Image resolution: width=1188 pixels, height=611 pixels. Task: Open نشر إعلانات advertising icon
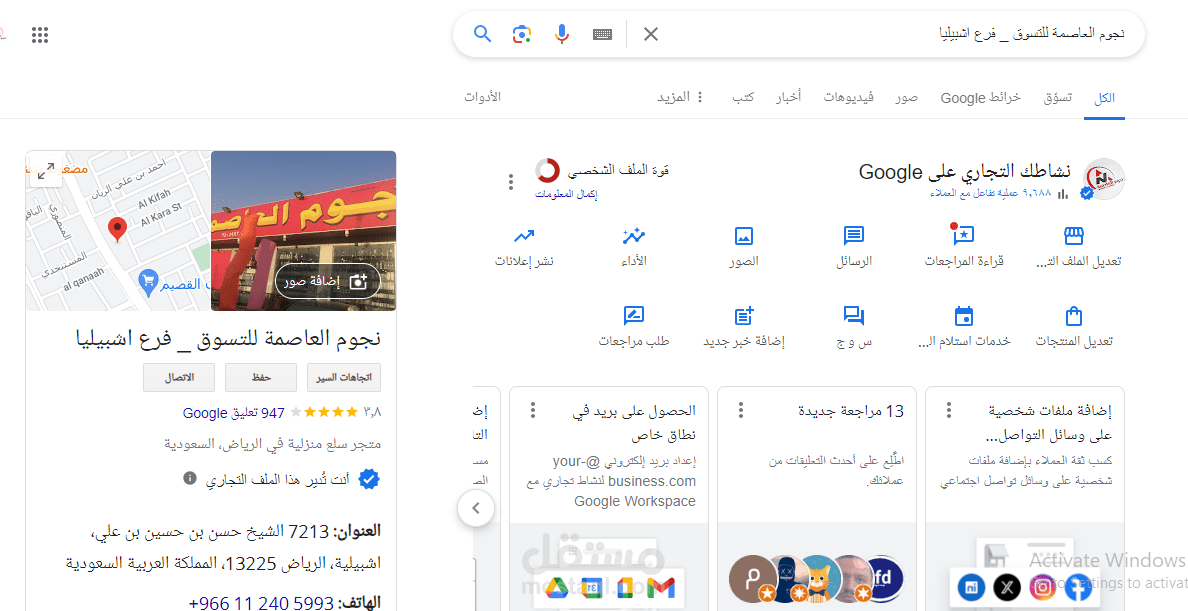(x=524, y=235)
